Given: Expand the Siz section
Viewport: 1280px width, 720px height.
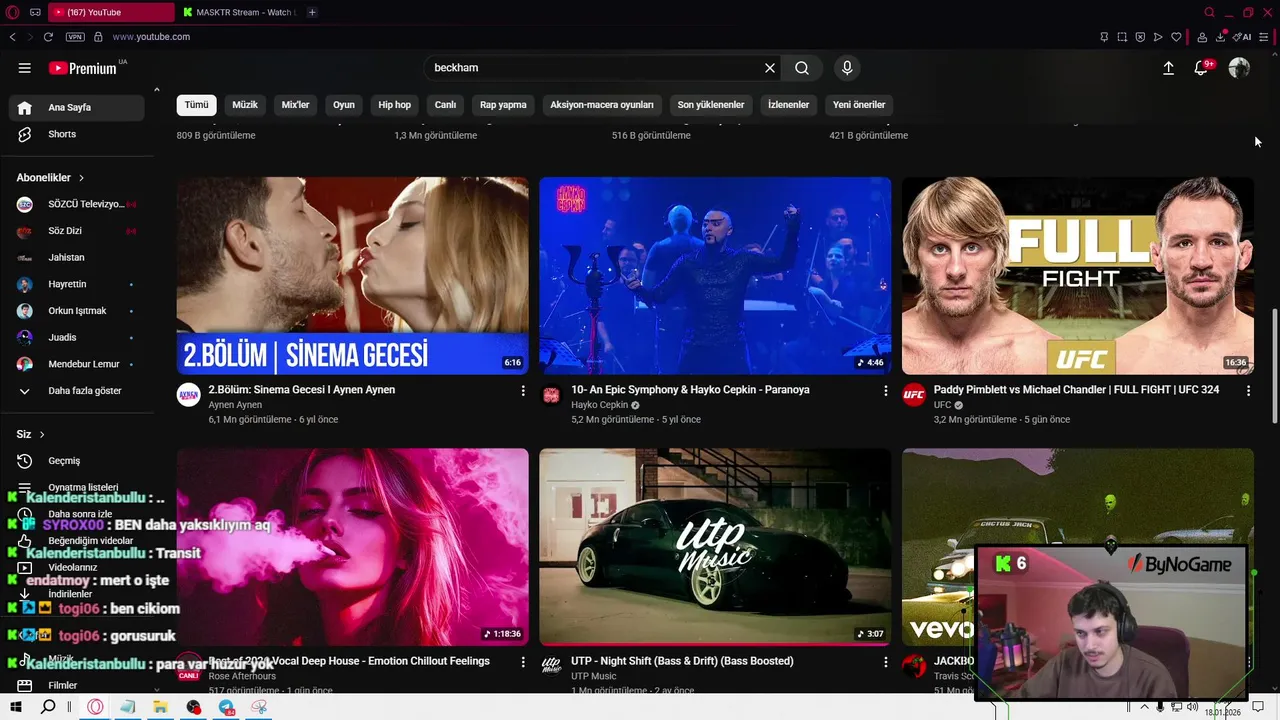Looking at the screenshot, I should 30,434.
